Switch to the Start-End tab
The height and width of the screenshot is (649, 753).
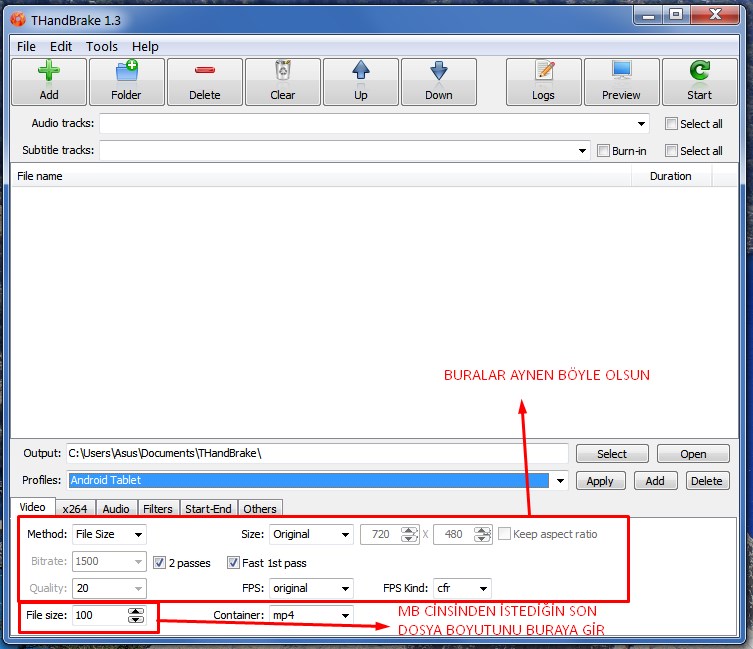pos(208,509)
